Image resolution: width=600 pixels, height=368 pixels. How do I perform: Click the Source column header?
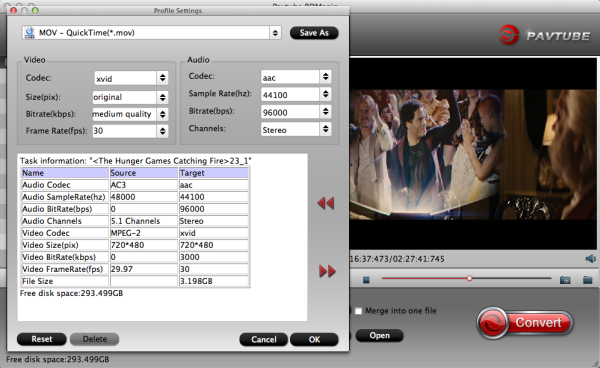[x=144, y=173]
